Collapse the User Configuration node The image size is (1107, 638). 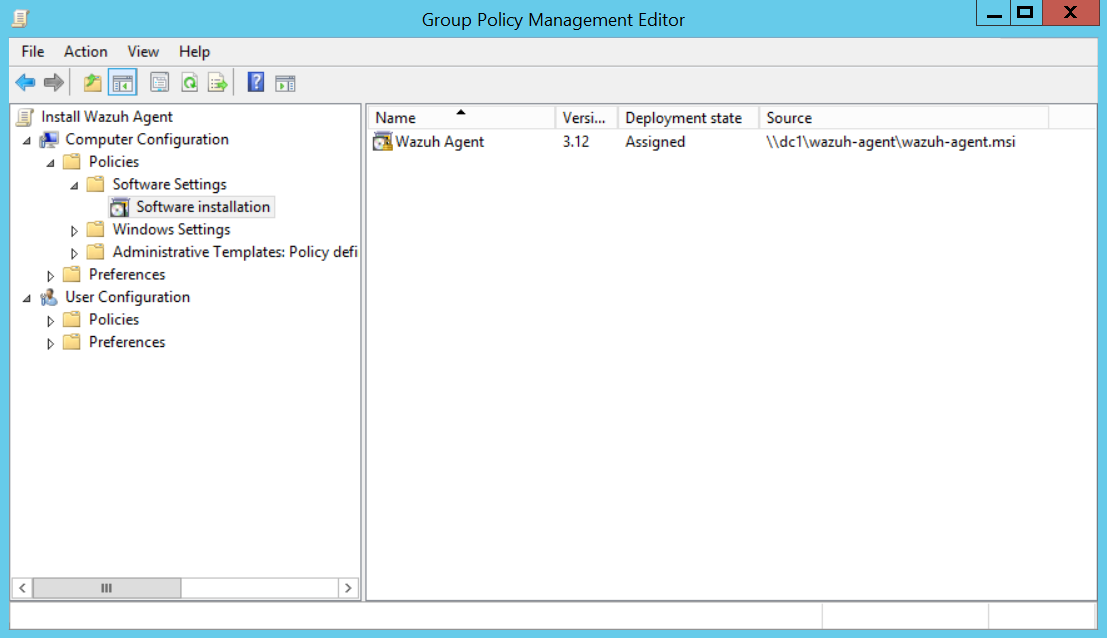tap(27, 298)
